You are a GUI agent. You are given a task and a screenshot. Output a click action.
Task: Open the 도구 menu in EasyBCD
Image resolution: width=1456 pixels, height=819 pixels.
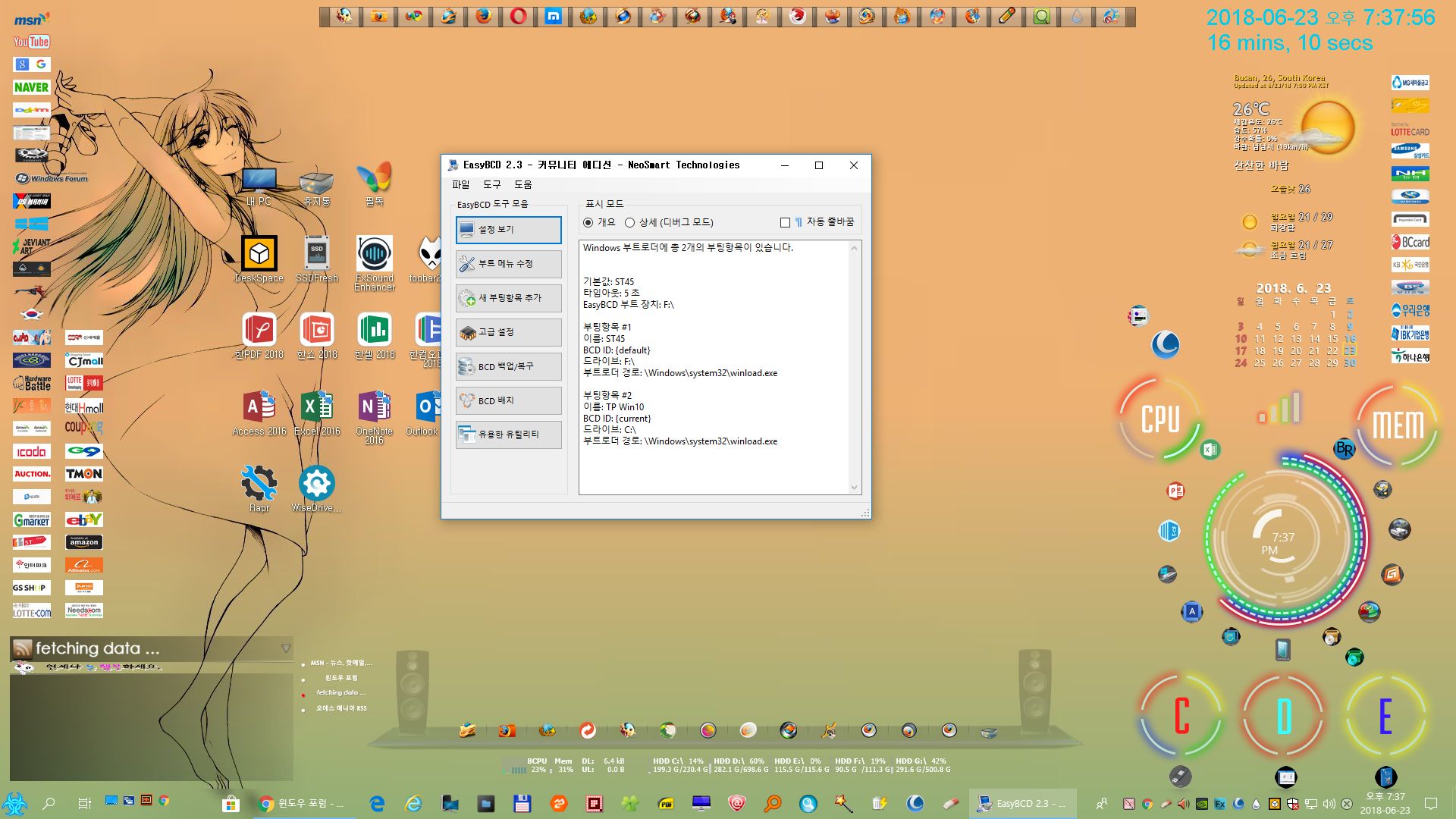point(491,184)
